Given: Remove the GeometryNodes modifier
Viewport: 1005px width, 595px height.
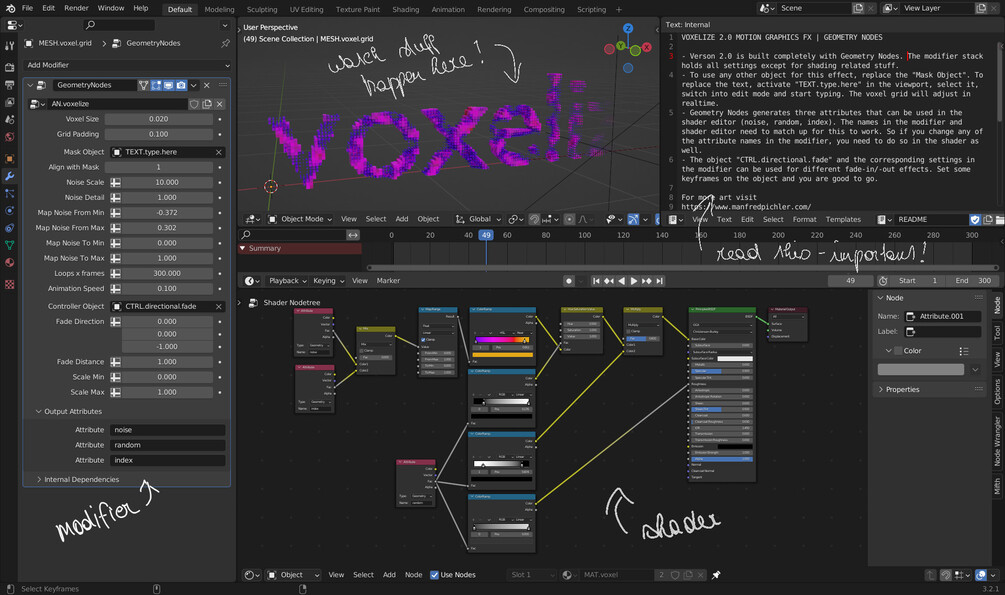Looking at the screenshot, I should point(206,85).
